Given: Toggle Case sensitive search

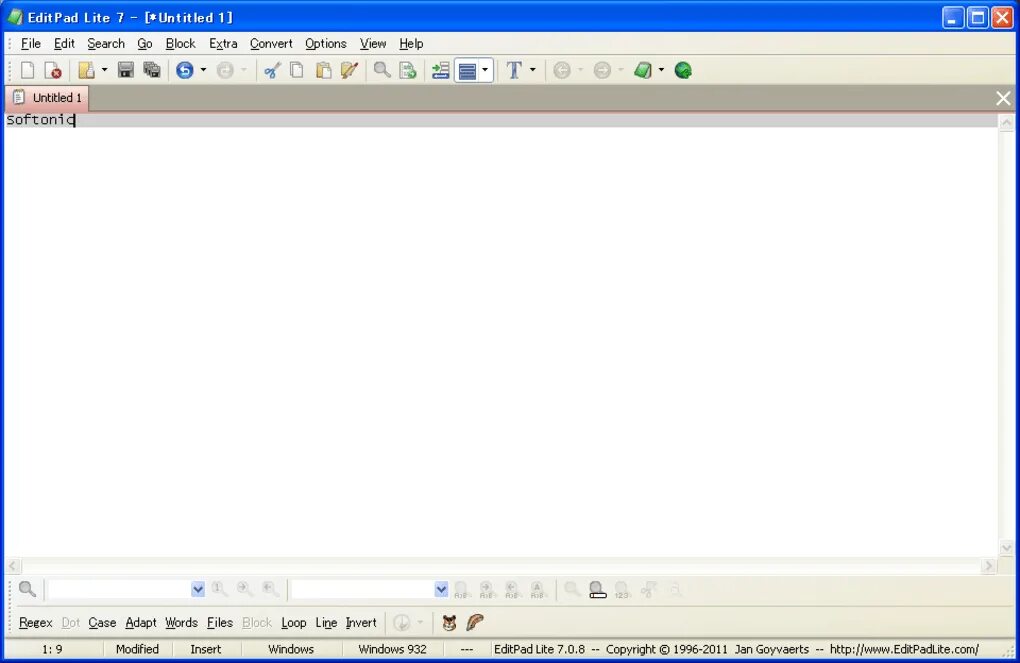Looking at the screenshot, I should point(102,622).
